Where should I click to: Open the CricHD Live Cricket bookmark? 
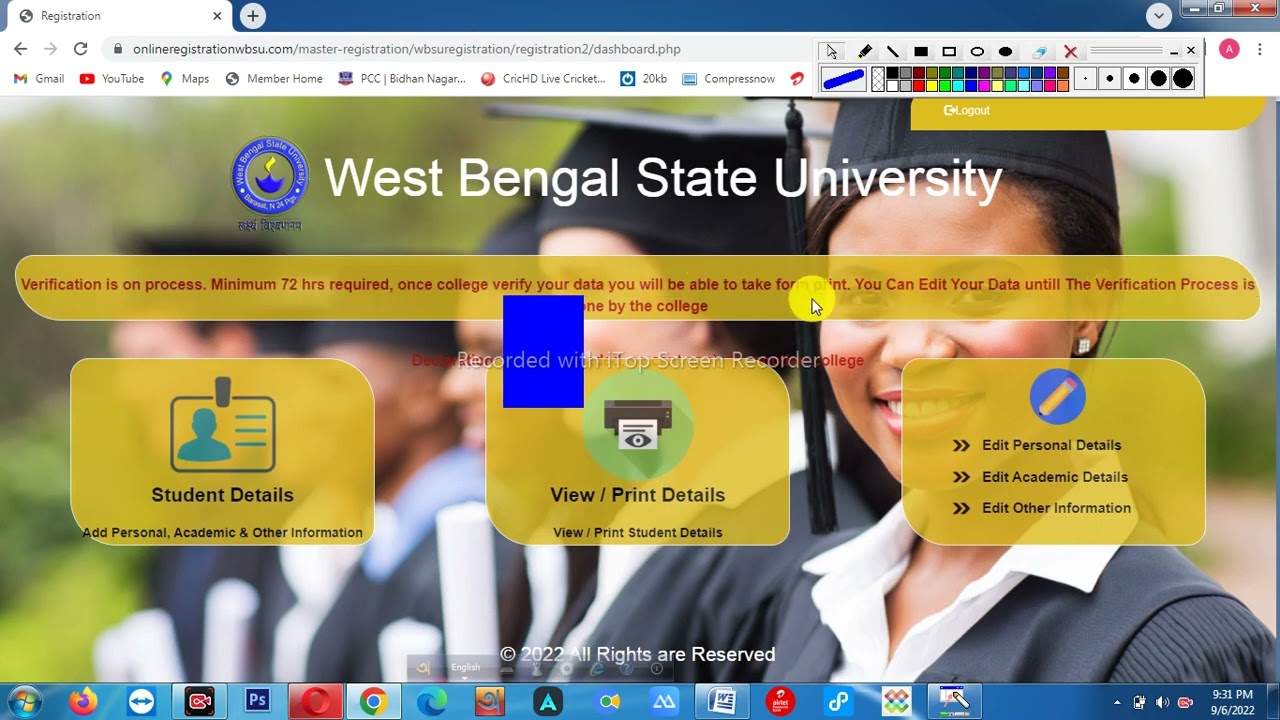coord(543,79)
